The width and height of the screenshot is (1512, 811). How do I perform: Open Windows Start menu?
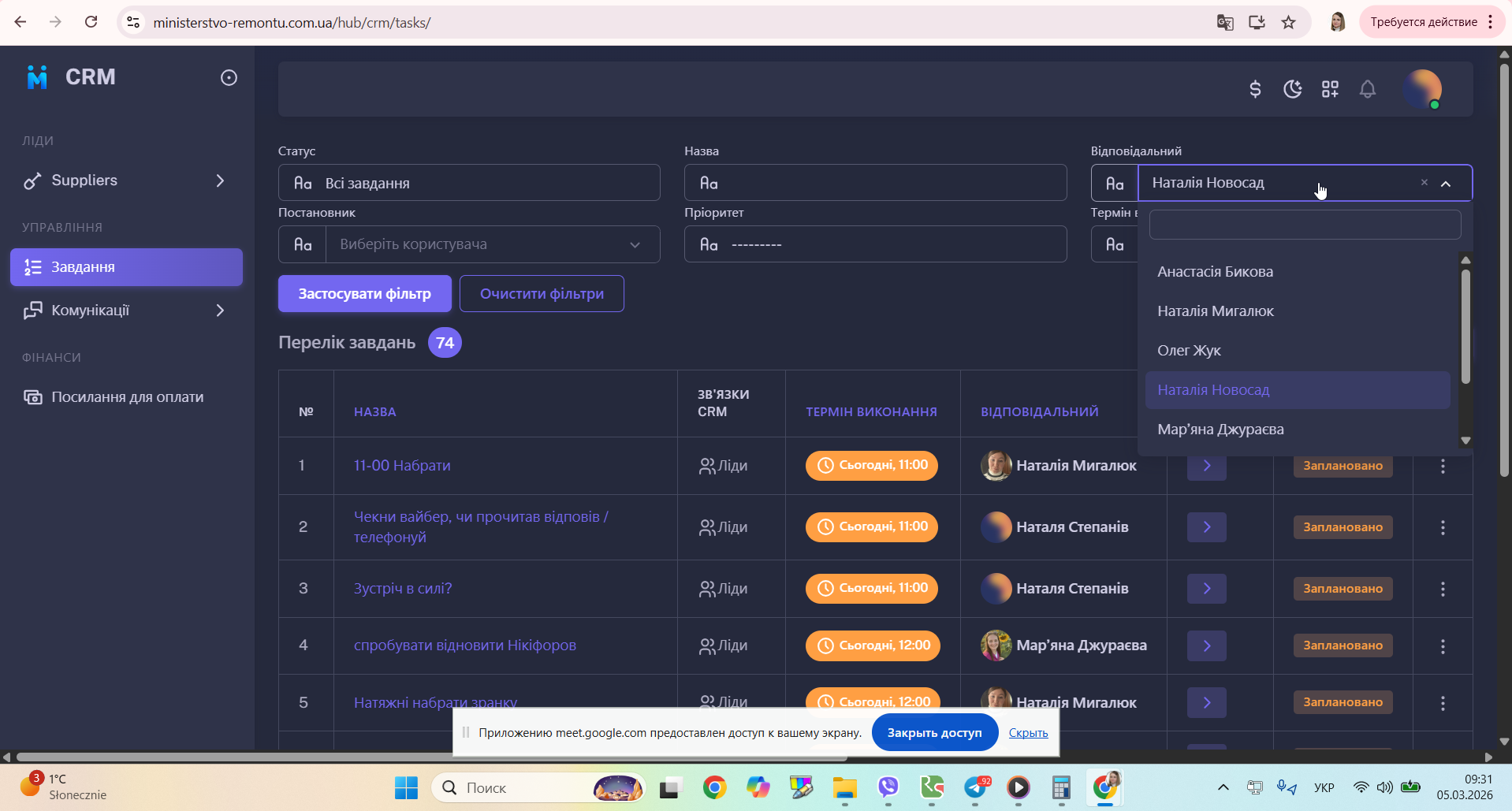tap(406, 787)
